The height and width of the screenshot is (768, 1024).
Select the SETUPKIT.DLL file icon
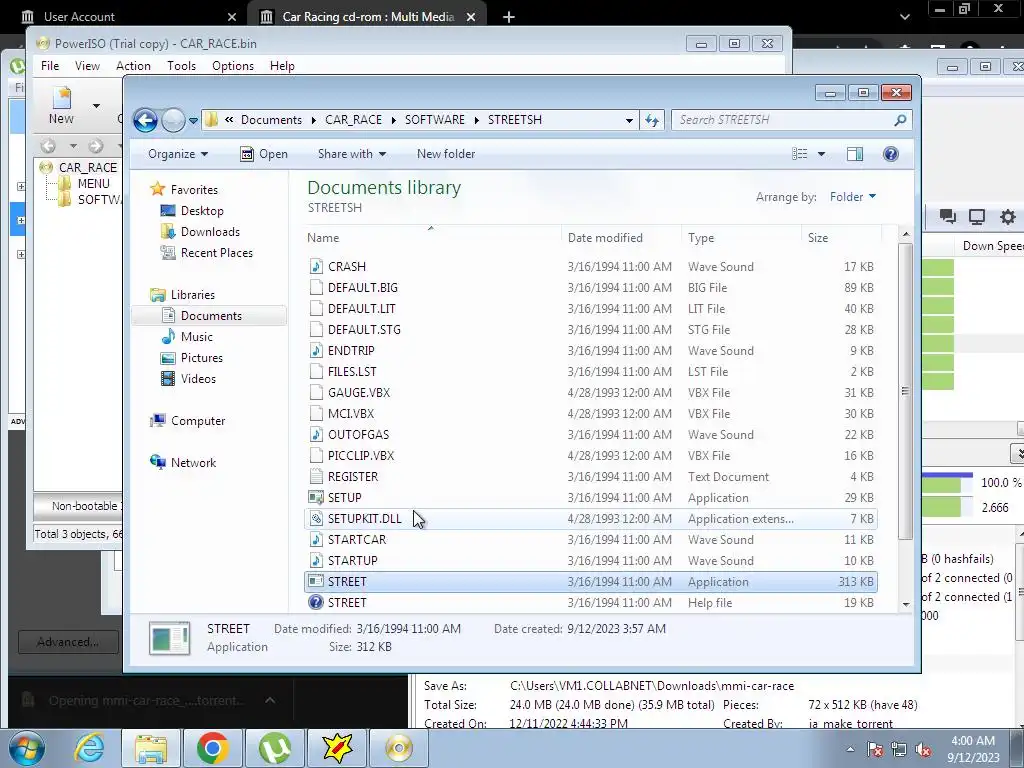coord(316,519)
